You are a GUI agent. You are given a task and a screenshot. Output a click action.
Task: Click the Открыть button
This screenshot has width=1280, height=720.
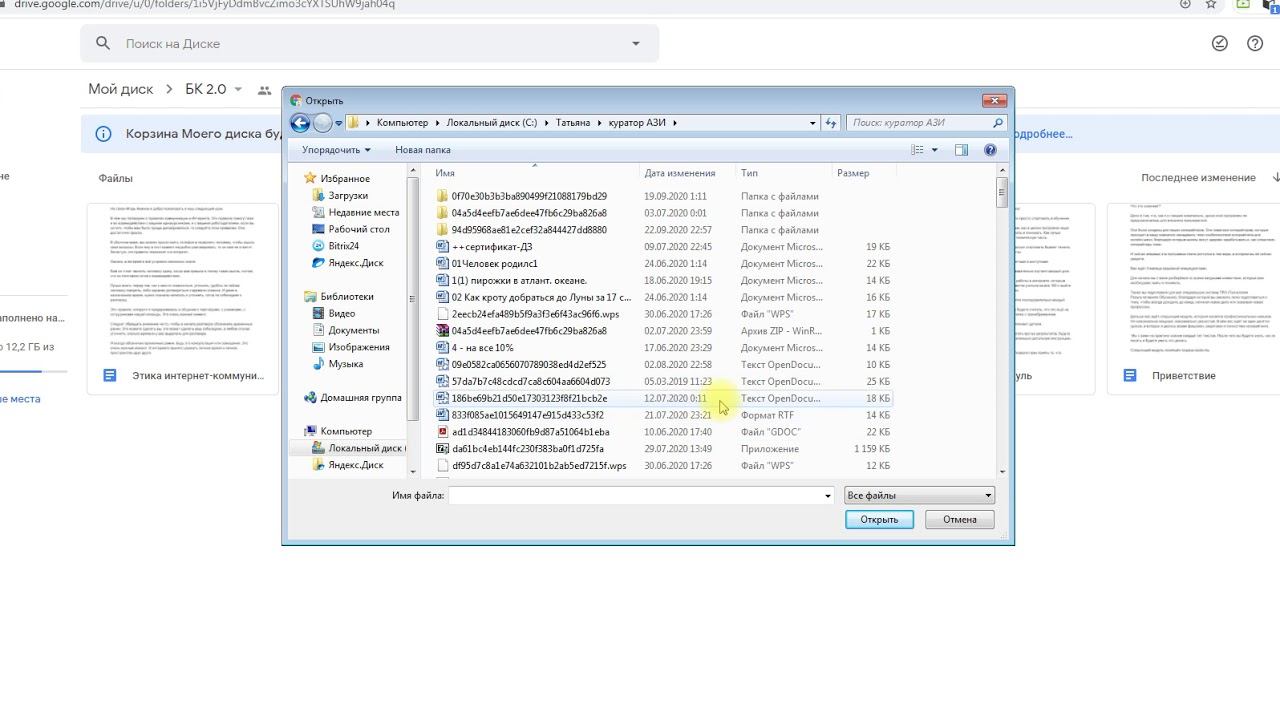[x=879, y=519]
